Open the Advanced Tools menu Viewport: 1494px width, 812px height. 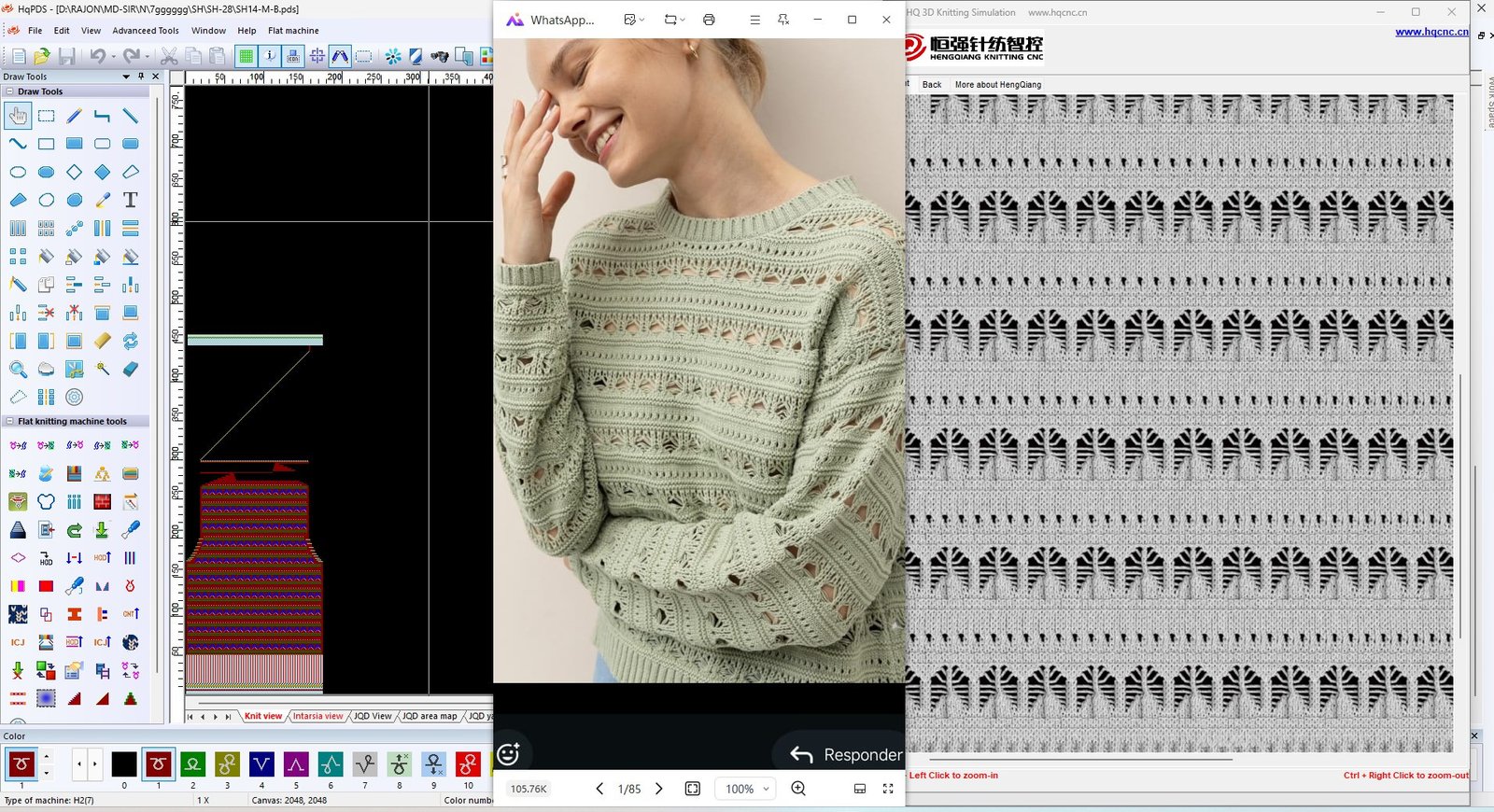(x=146, y=31)
